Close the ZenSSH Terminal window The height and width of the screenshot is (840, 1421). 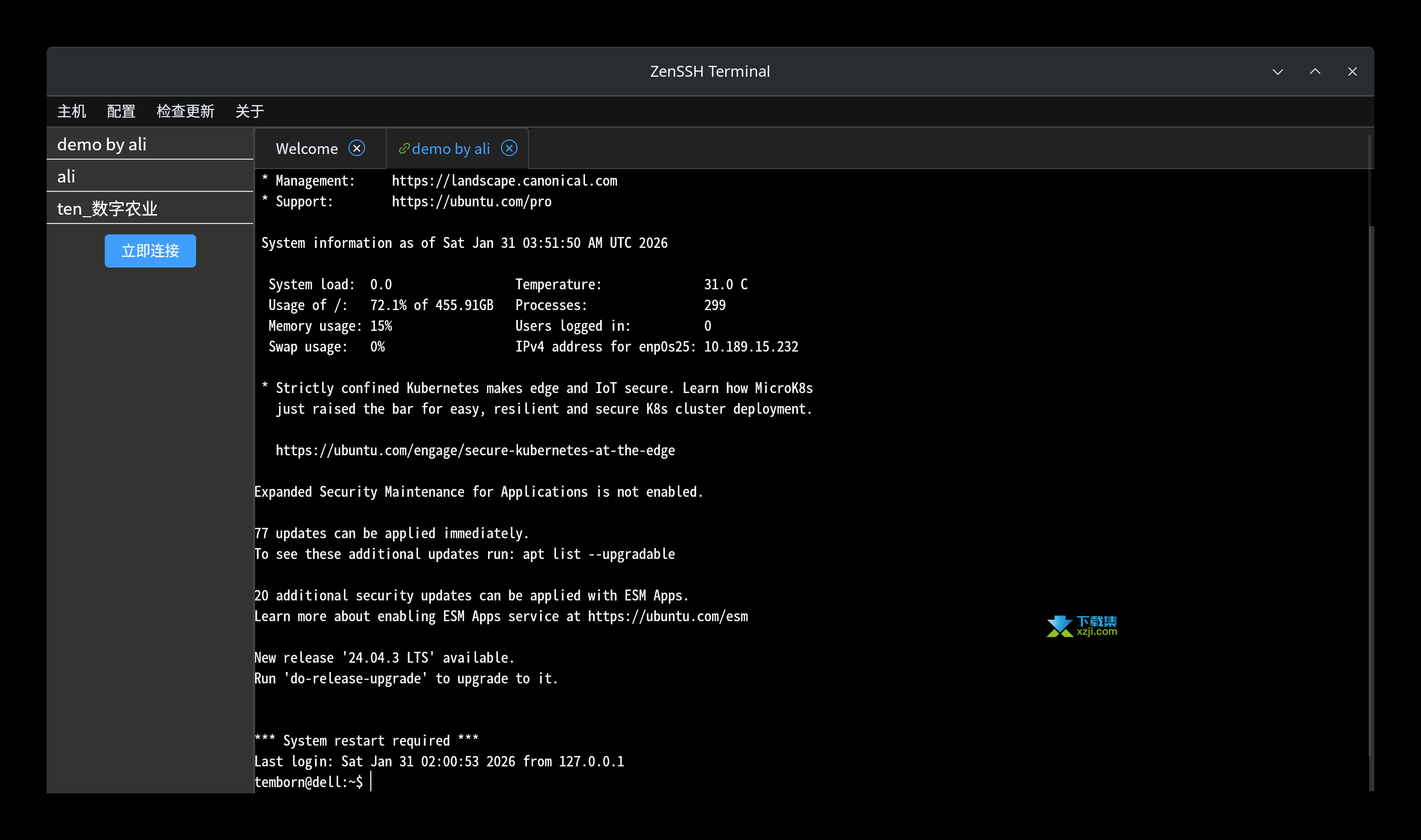pos(1353,72)
